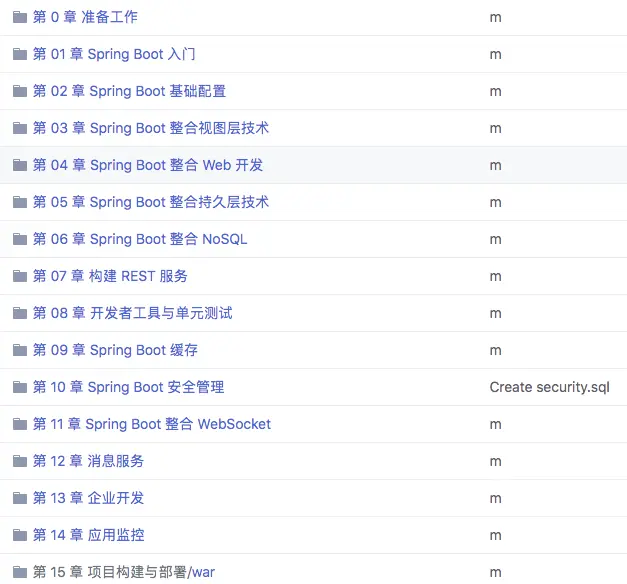Click commit message m in 第 01 章 row

point(496,55)
